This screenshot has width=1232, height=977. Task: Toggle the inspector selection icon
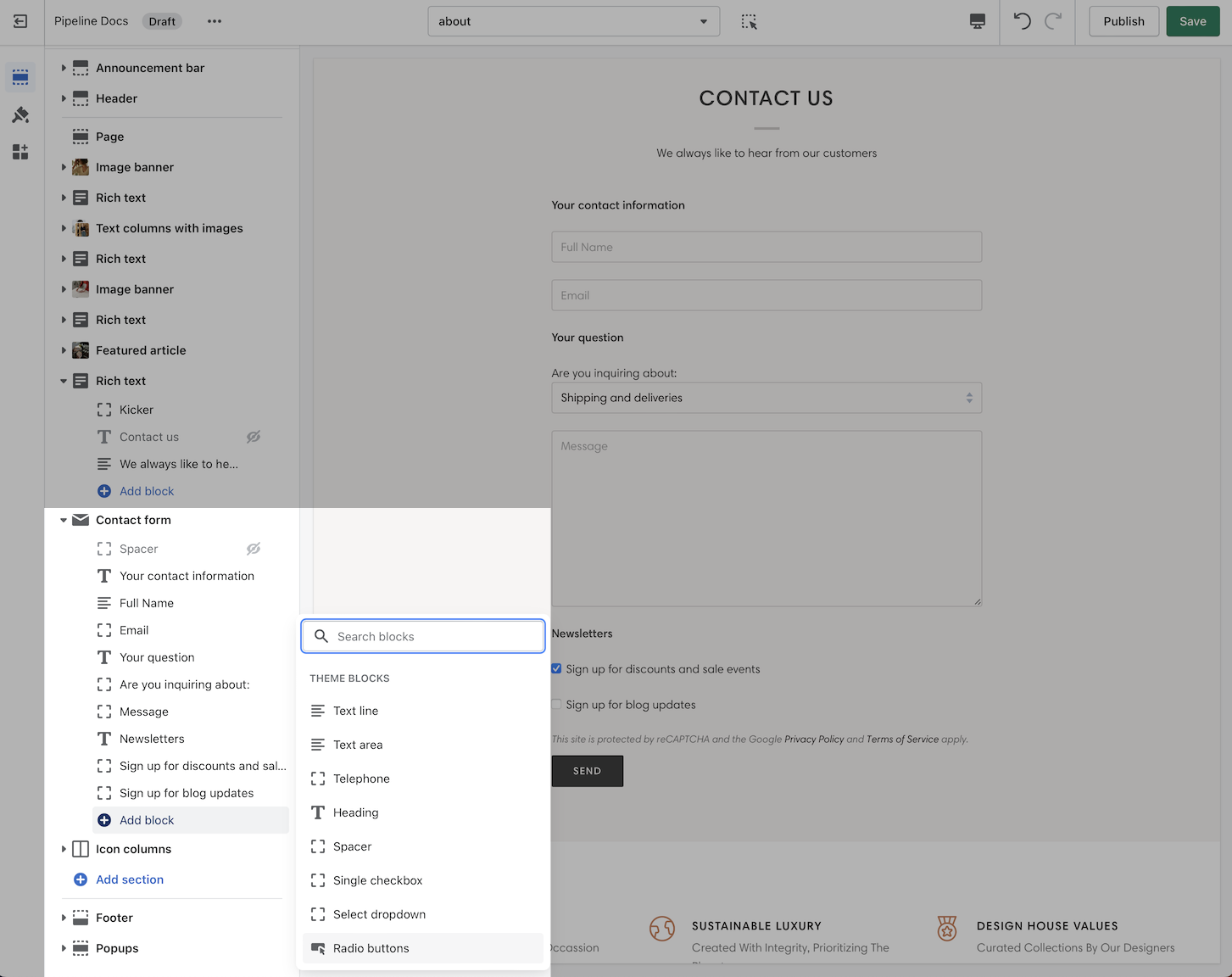point(749,21)
